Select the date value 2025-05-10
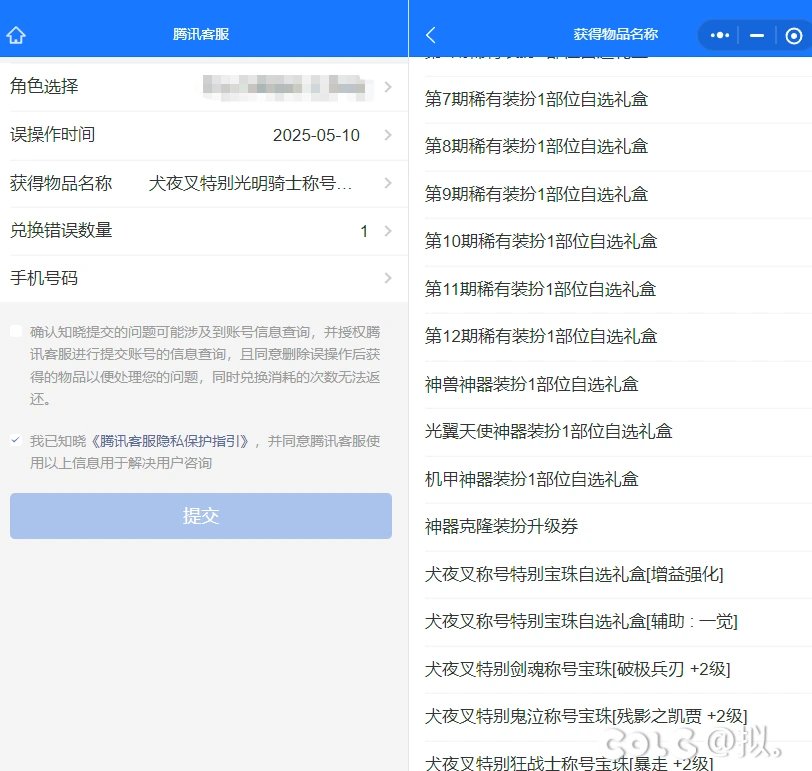 click(x=316, y=135)
